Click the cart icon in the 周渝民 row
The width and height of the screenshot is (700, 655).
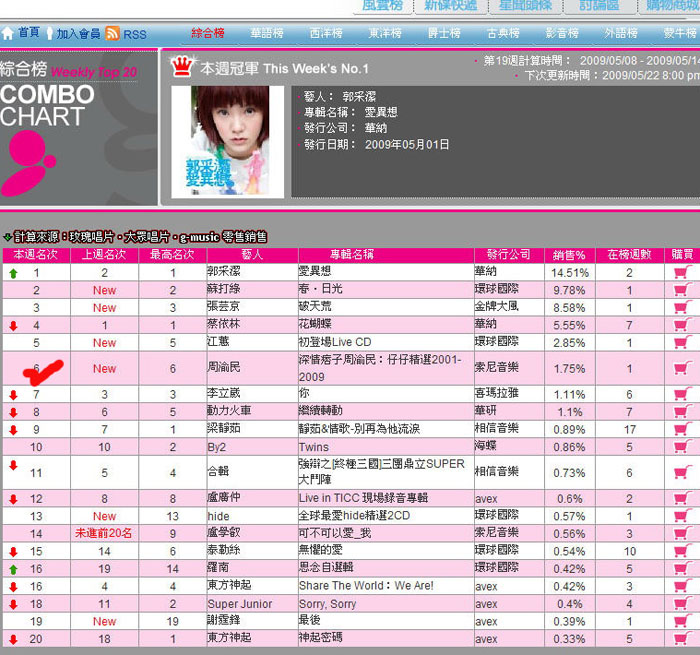coord(682,368)
